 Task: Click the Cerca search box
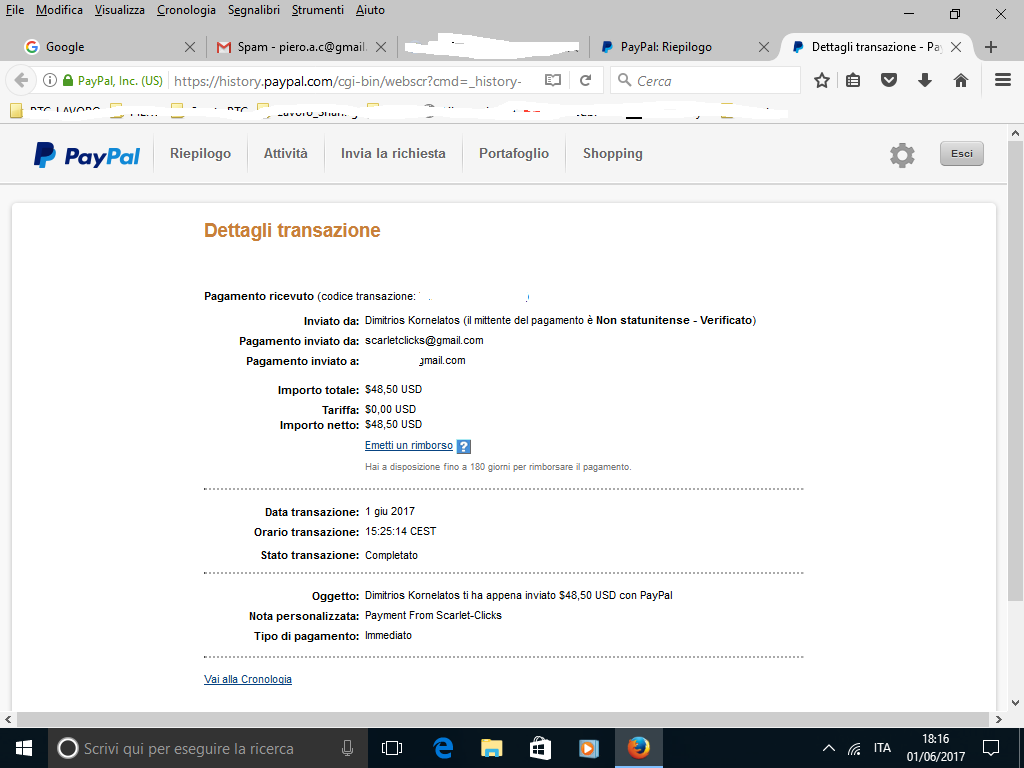(705, 80)
